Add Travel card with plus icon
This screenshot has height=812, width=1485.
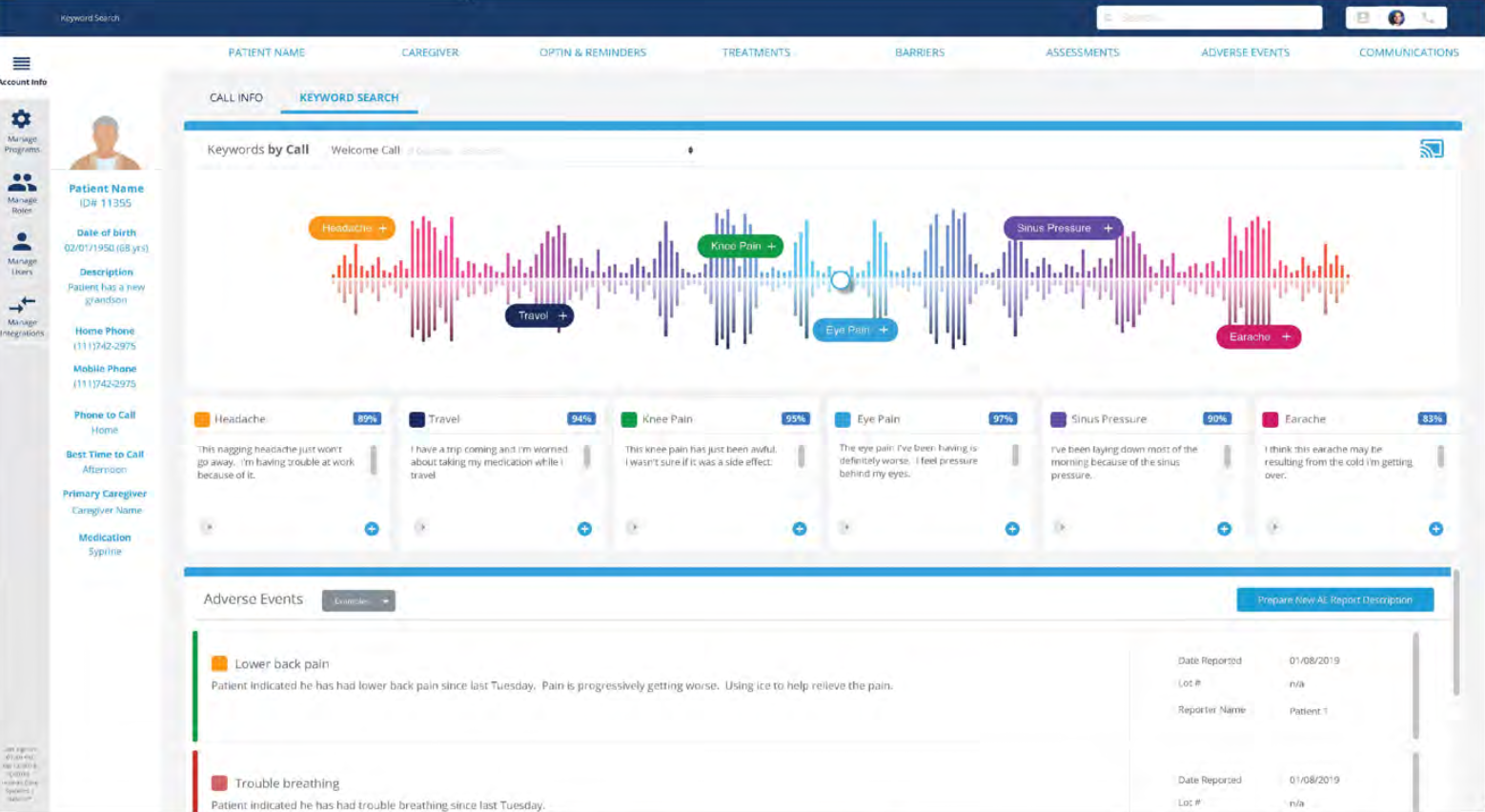pos(585,529)
